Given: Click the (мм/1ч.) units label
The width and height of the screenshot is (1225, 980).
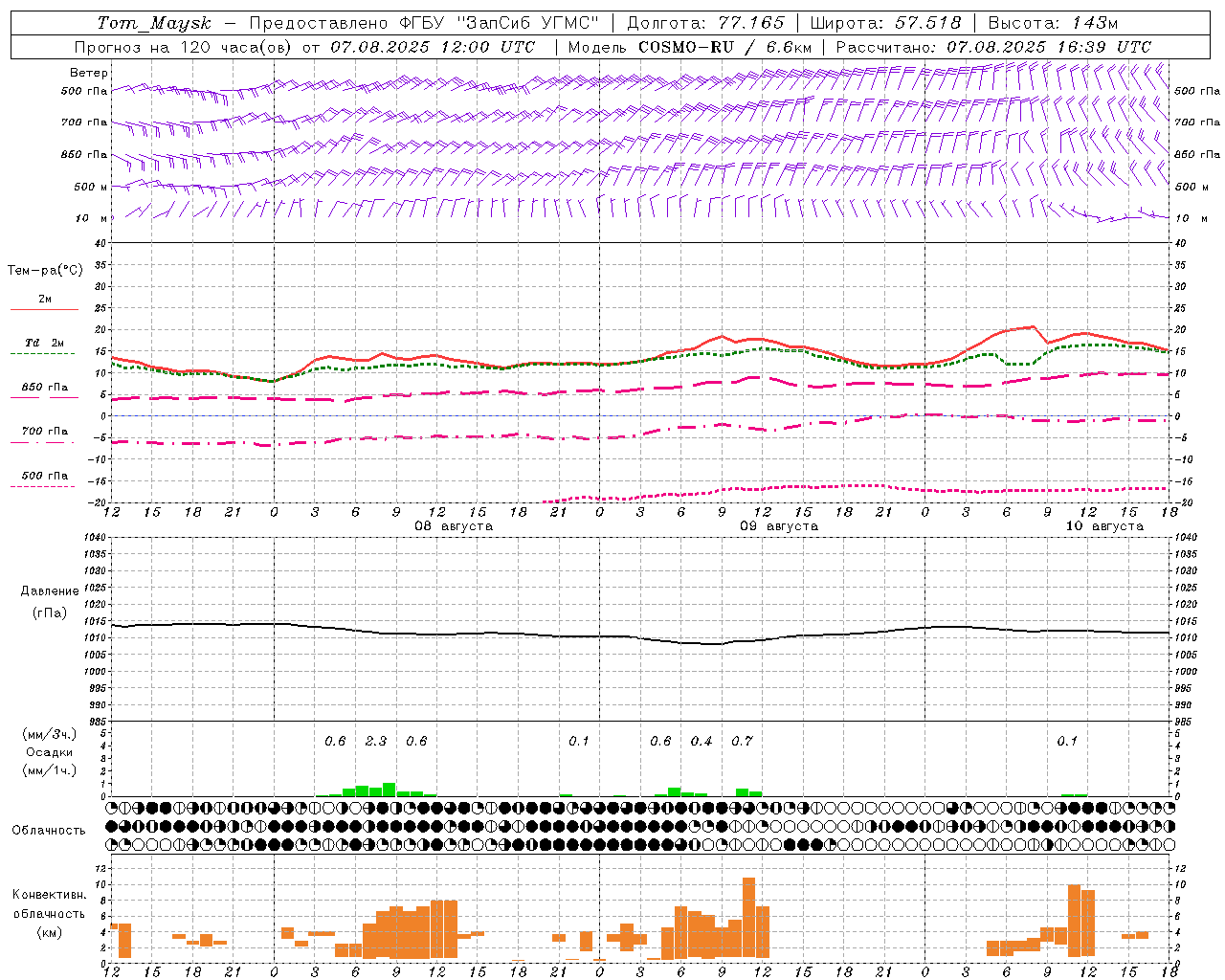Looking at the screenshot, I should pos(50,770).
